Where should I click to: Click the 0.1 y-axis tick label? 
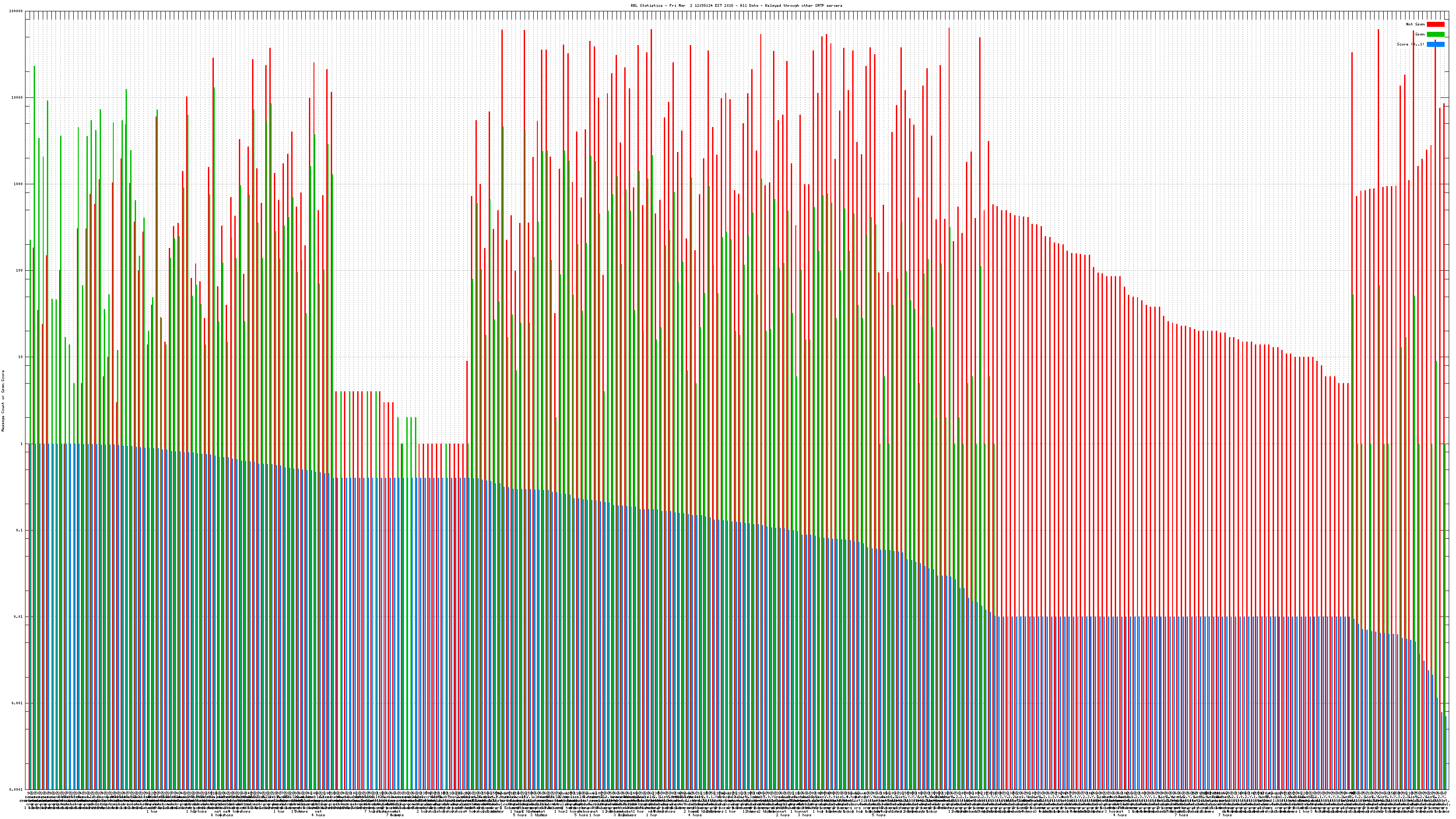(20, 530)
